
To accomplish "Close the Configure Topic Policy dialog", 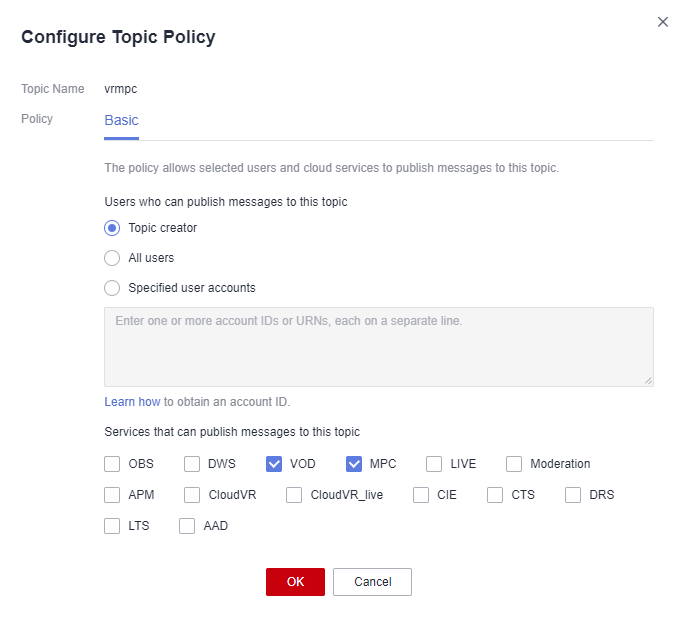I will coord(663,22).
